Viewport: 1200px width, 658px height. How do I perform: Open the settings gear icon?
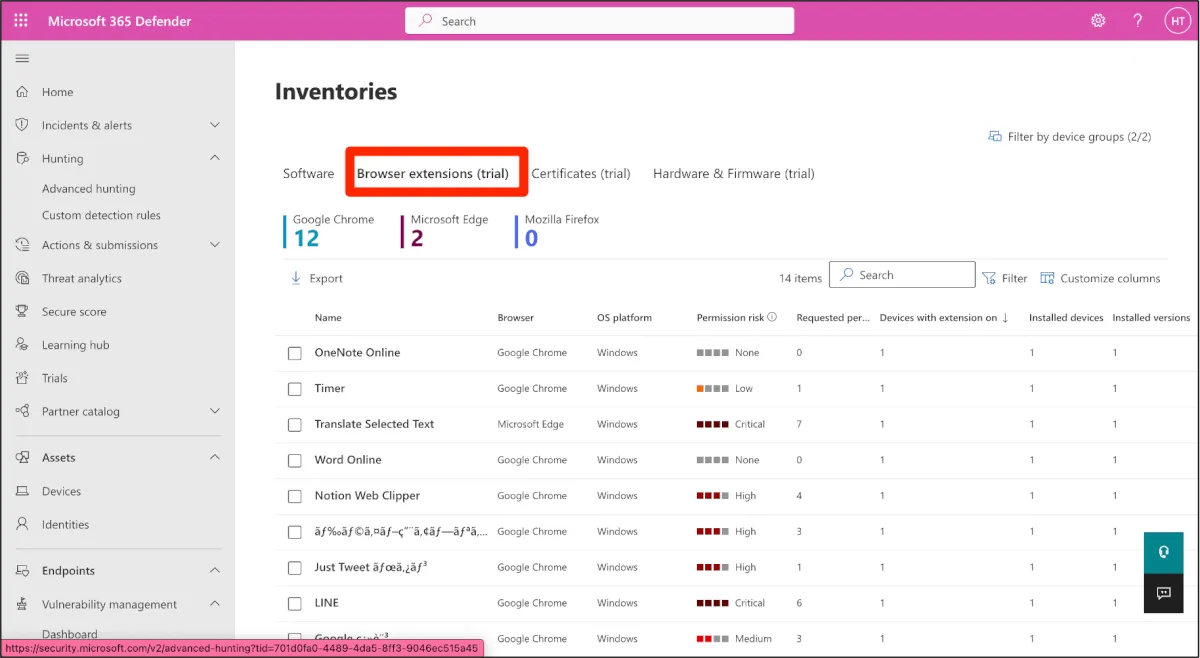click(1098, 21)
